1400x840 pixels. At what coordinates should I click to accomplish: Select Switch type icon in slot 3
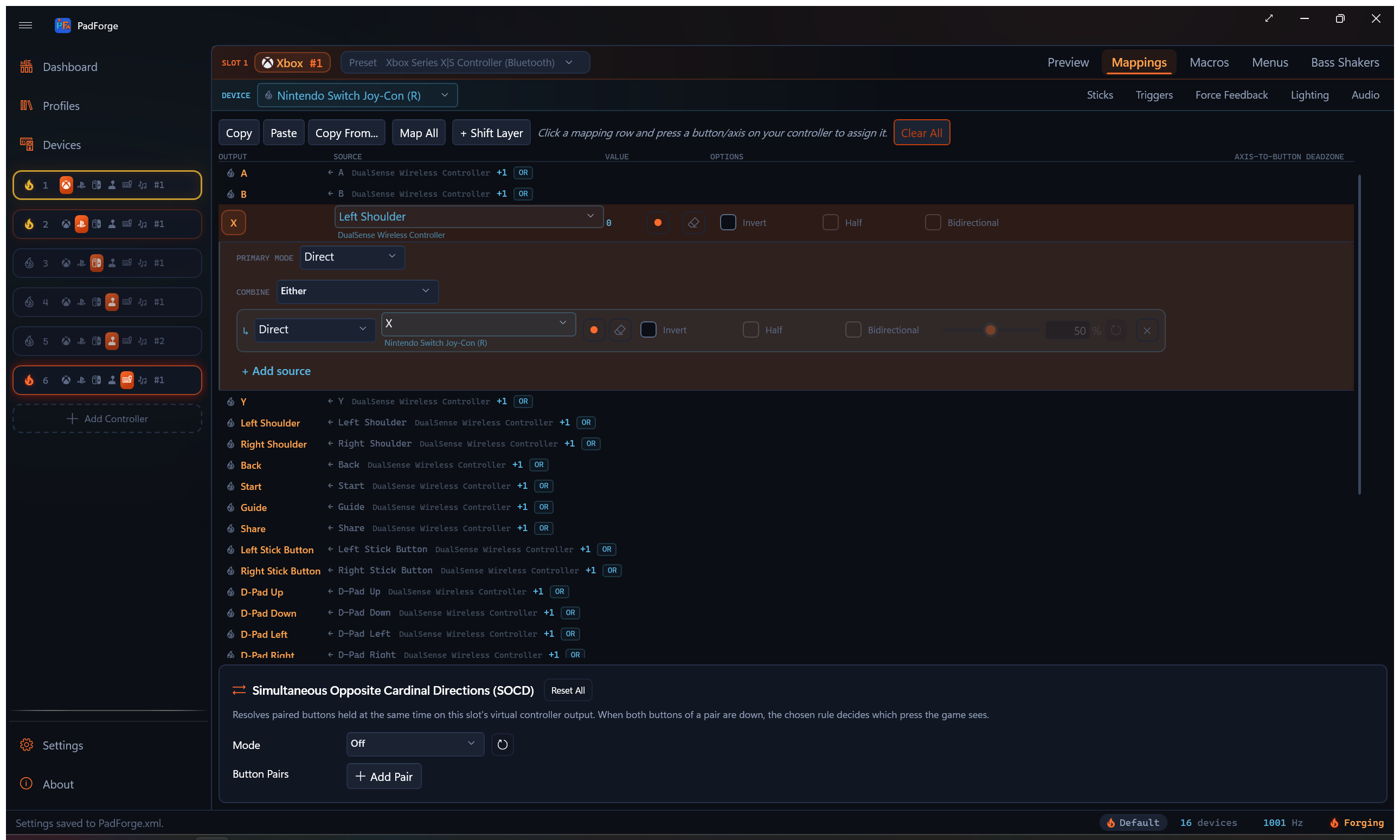click(97, 263)
